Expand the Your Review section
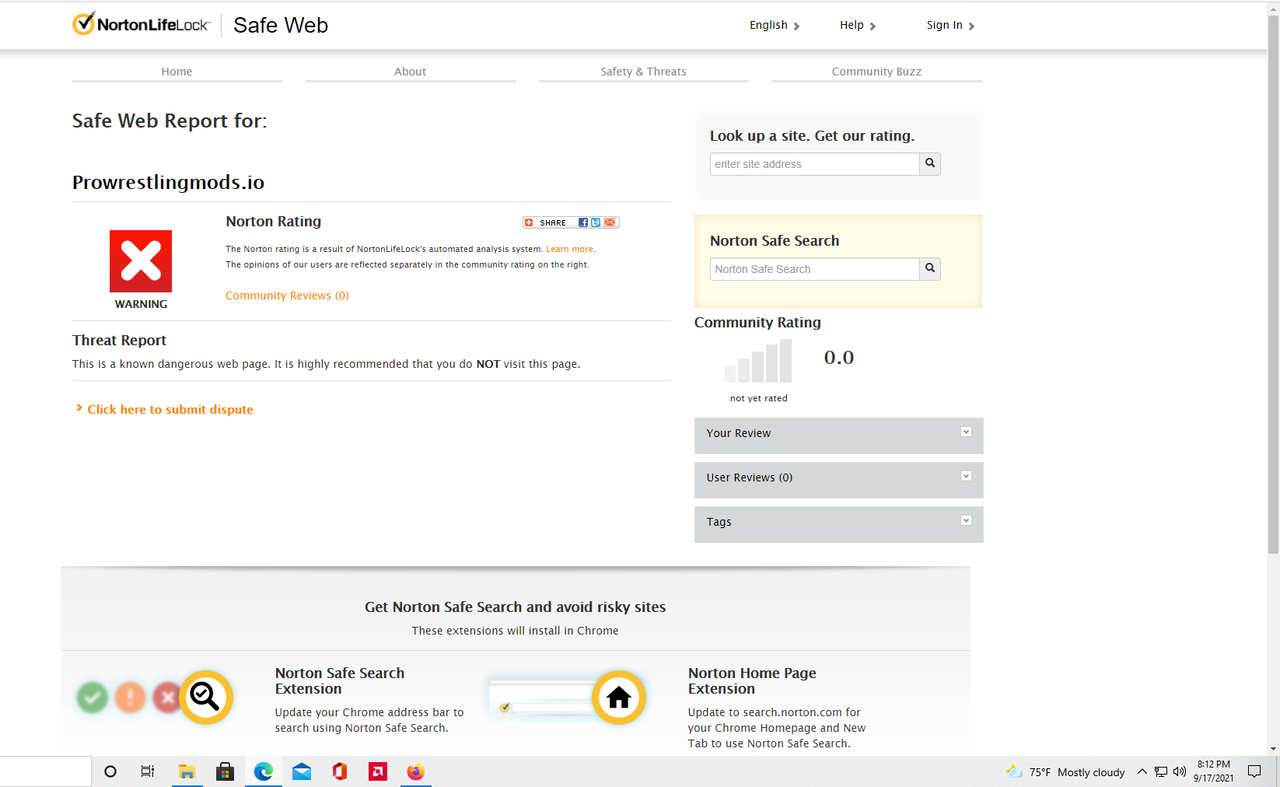The image size is (1280, 787). click(839, 435)
